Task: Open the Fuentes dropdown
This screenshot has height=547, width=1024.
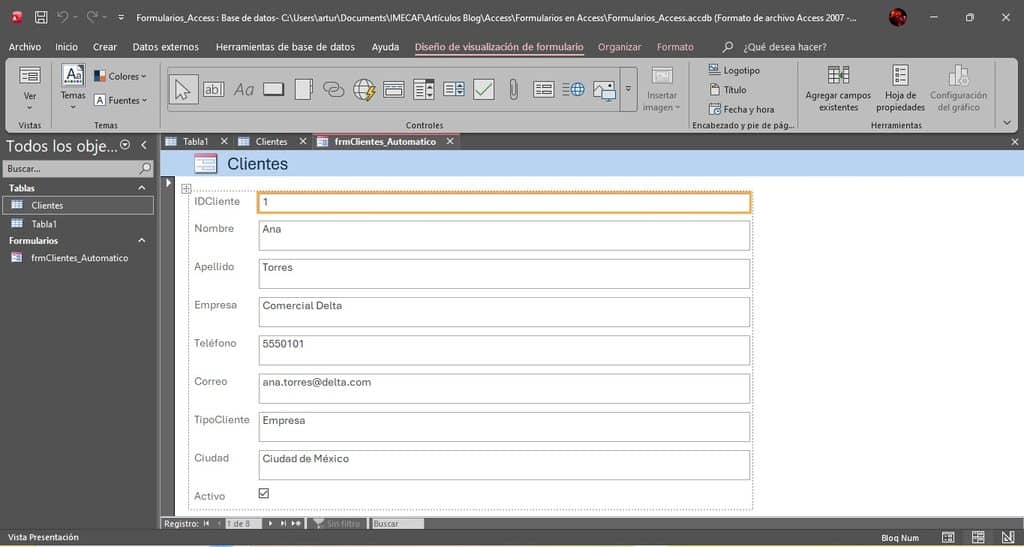Action: point(120,101)
